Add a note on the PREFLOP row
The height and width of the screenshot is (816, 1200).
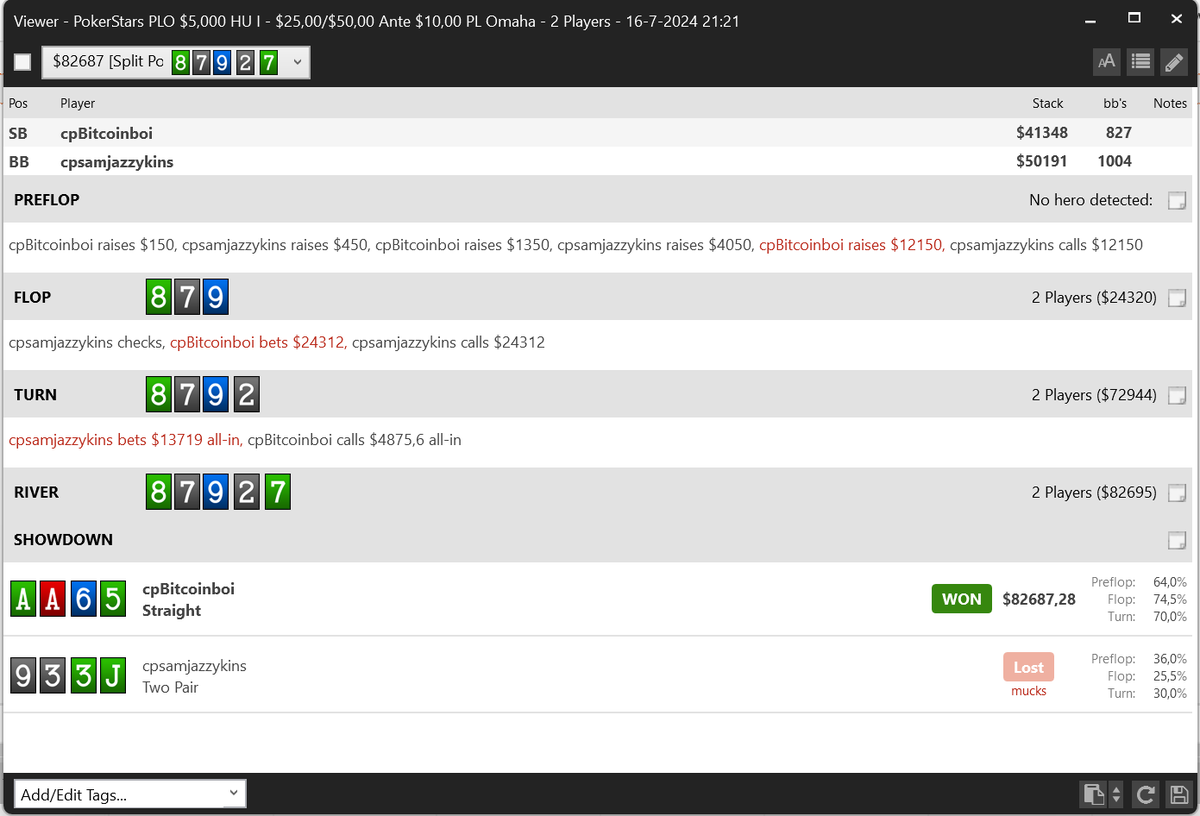point(1177,200)
